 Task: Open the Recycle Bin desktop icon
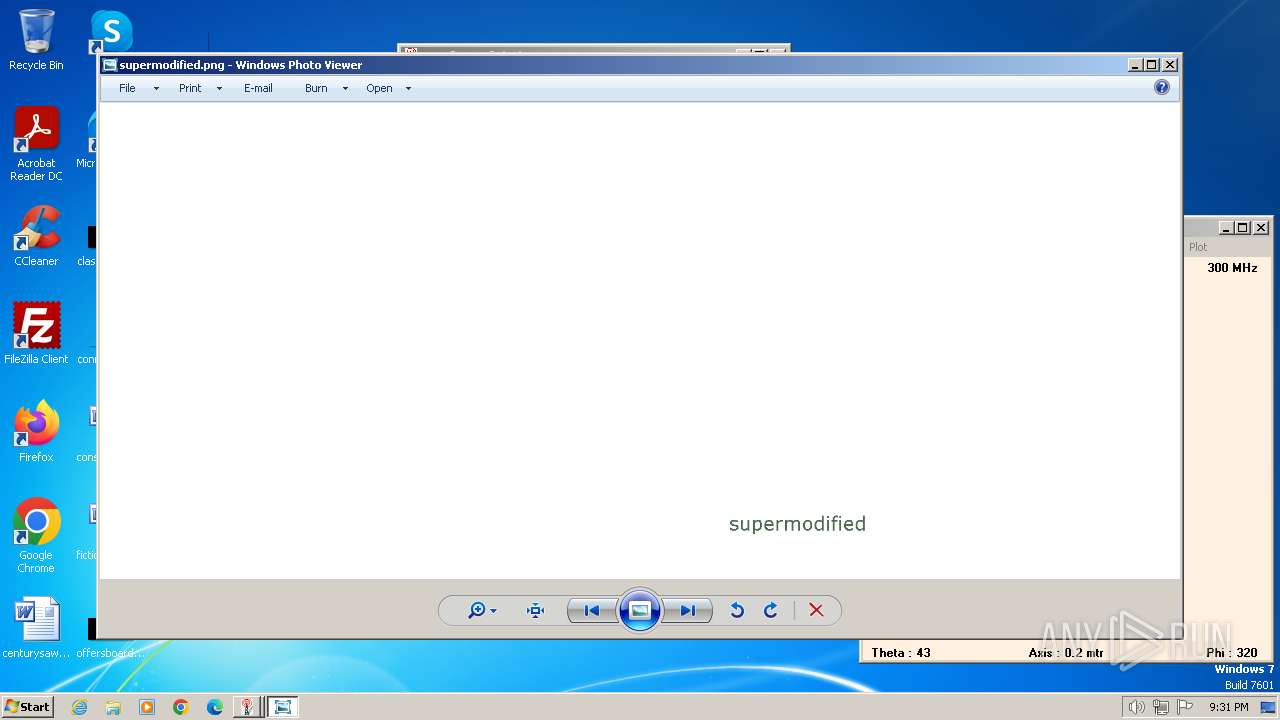click(36, 40)
